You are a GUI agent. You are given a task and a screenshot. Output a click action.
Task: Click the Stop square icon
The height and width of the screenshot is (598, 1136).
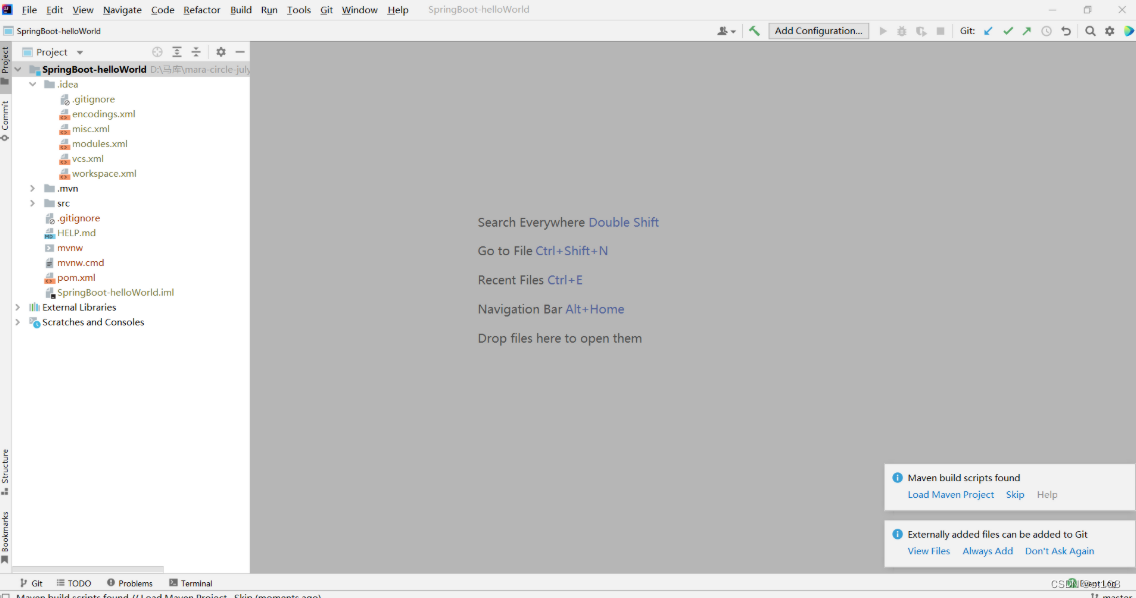click(x=940, y=31)
